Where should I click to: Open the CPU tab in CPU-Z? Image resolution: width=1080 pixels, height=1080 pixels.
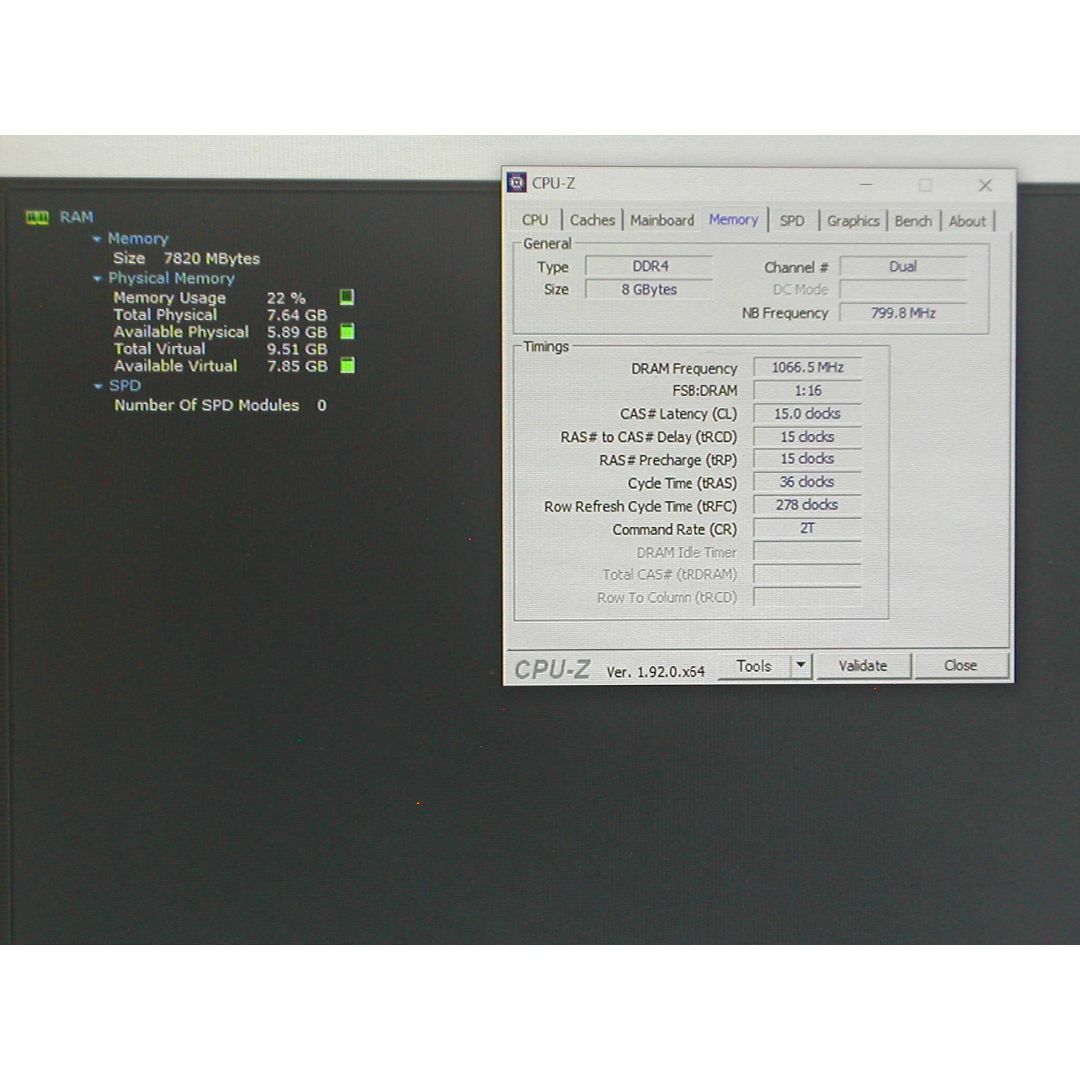[534, 220]
